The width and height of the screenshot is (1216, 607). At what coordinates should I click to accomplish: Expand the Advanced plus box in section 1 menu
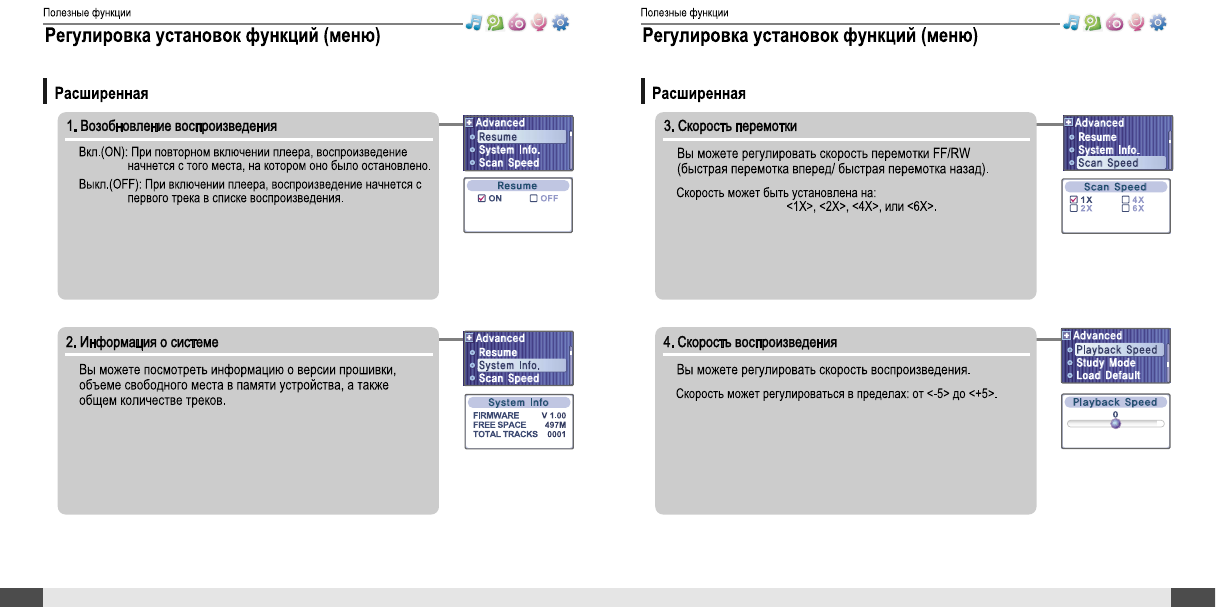click(470, 123)
